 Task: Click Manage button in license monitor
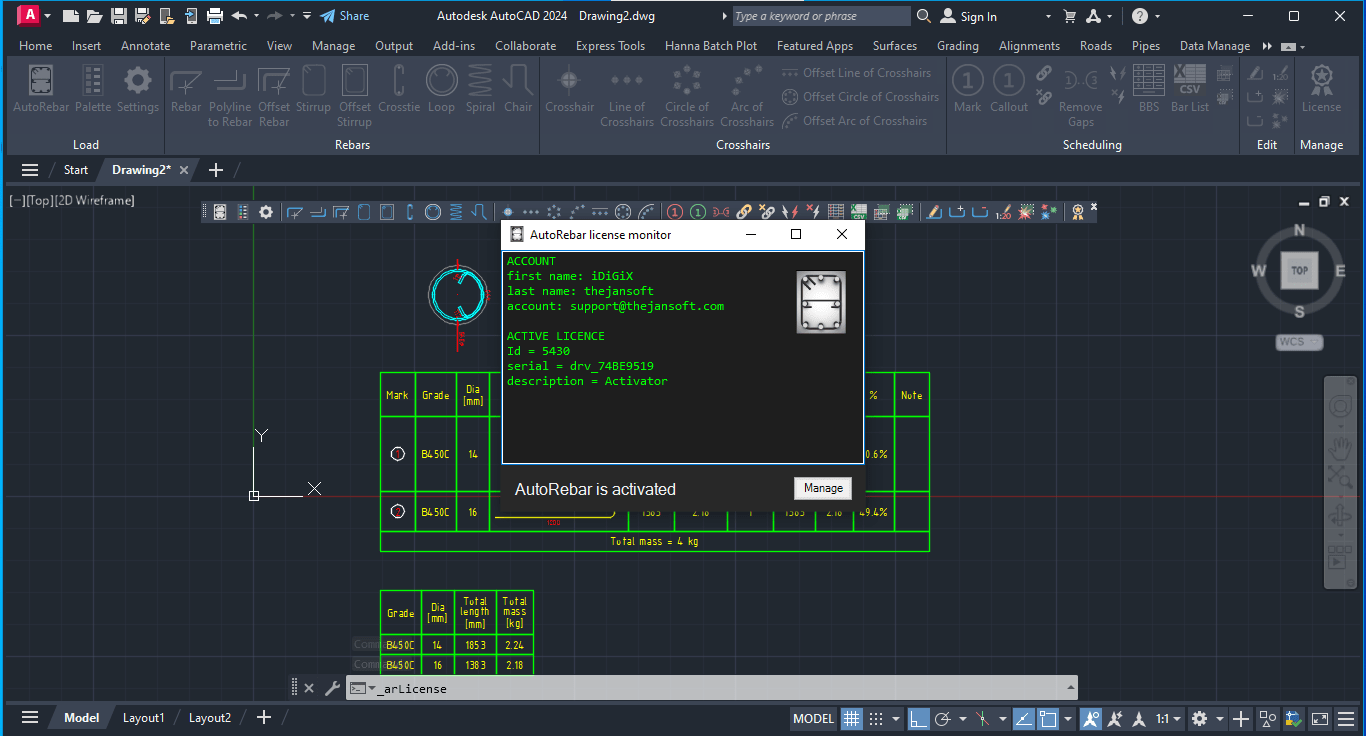point(823,488)
